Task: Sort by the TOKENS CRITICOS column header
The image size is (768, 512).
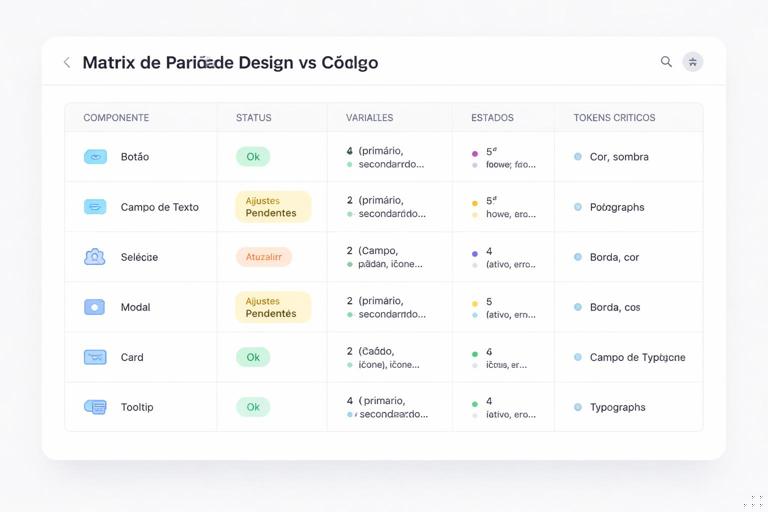Action: click(614, 118)
